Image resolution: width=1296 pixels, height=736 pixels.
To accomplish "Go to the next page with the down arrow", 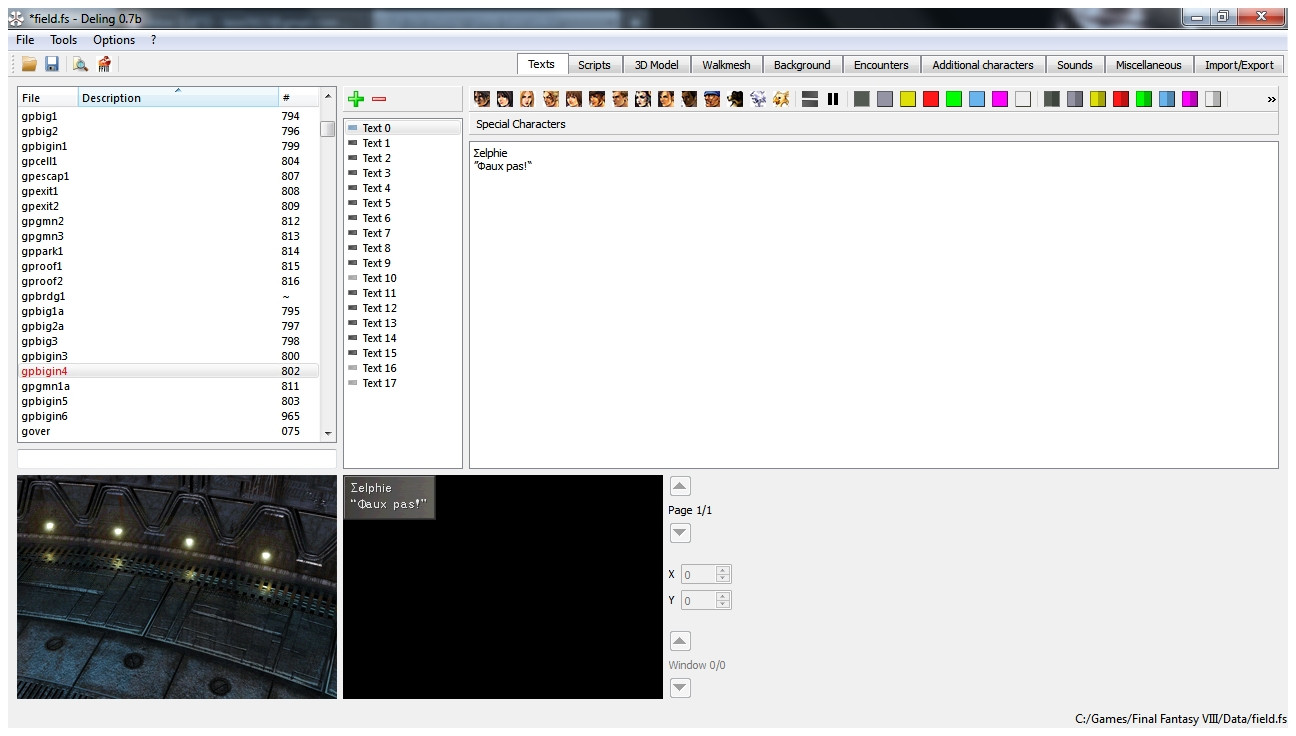I will tap(680, 533).
